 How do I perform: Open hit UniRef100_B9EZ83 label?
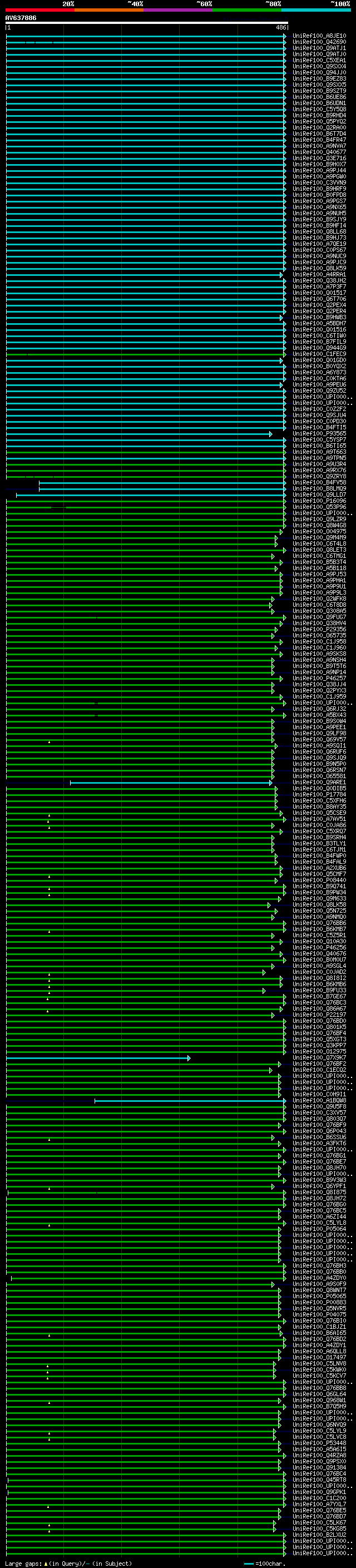[x=319, y=78]
